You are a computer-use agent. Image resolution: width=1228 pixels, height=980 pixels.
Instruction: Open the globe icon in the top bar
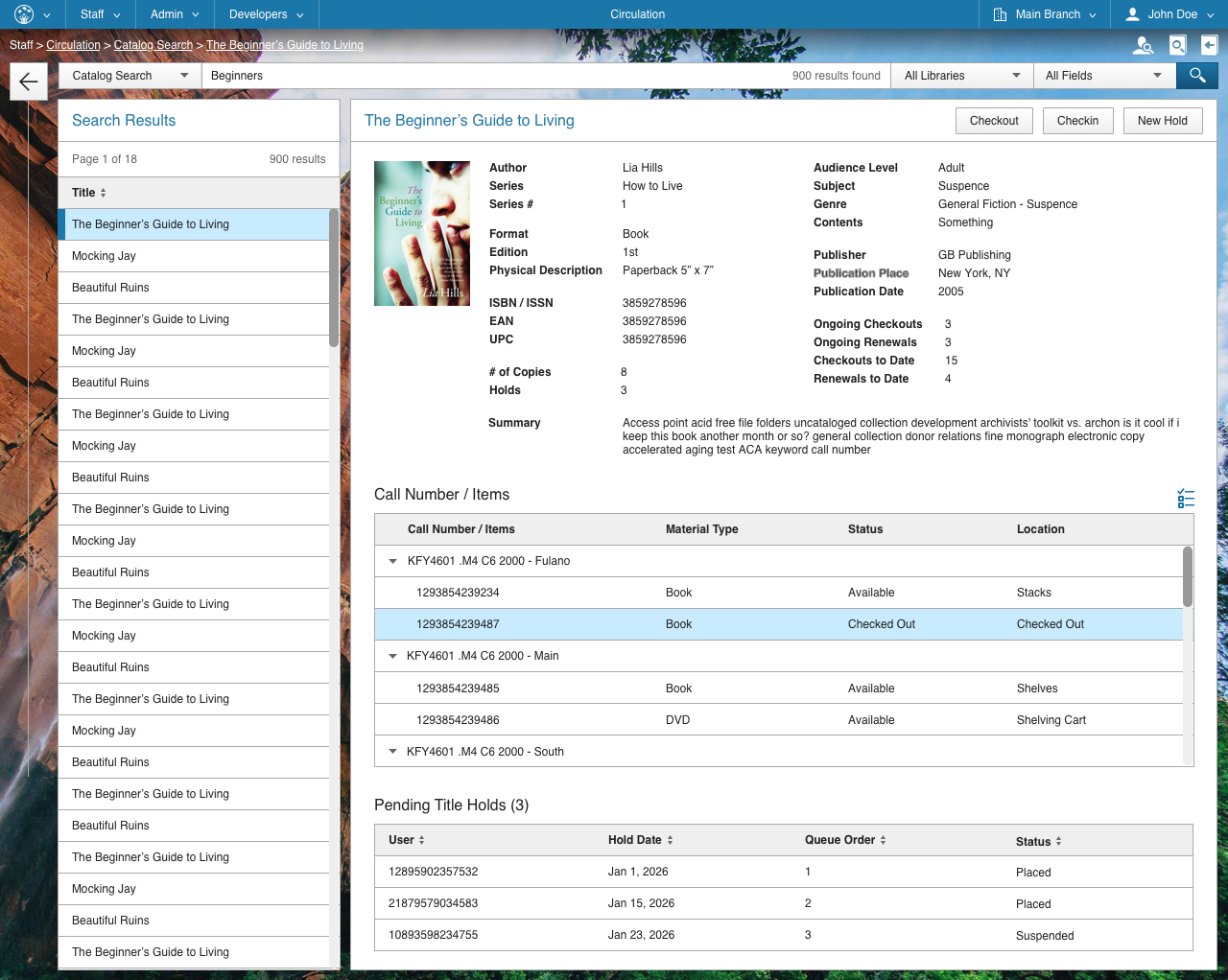26,14
